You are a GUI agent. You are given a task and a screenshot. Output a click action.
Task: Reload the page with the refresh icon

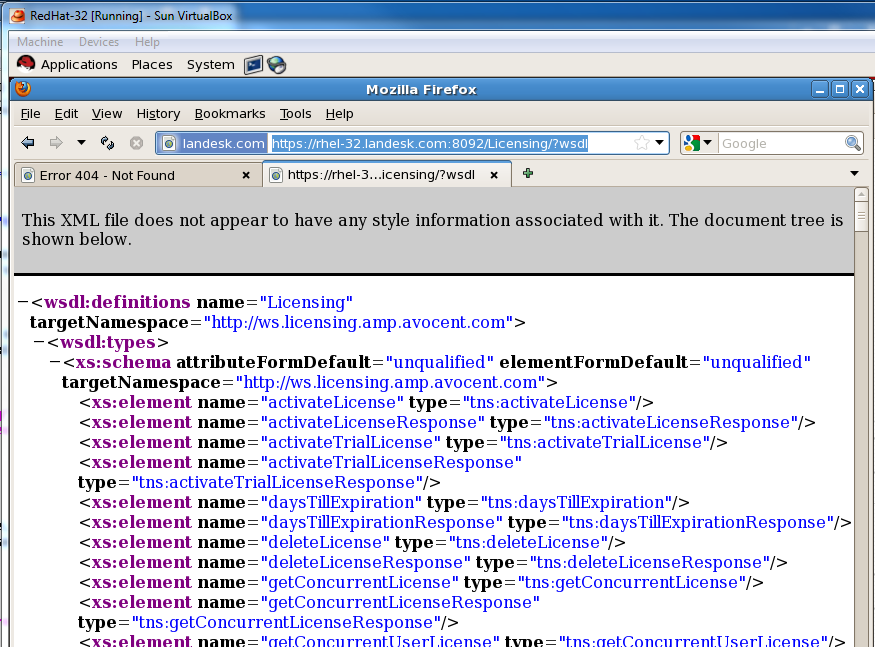click(x=107, y=143)
